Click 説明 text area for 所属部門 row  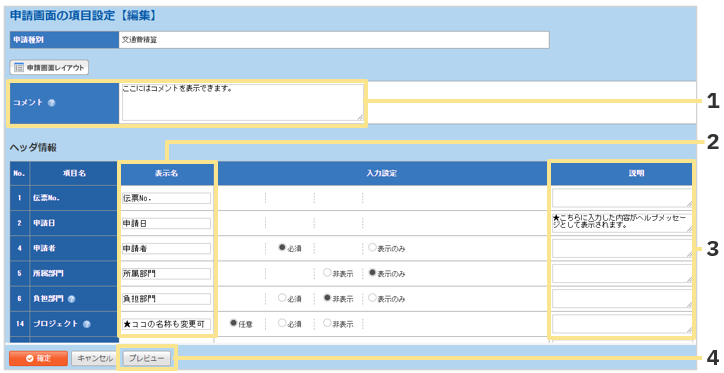point(622,273)
